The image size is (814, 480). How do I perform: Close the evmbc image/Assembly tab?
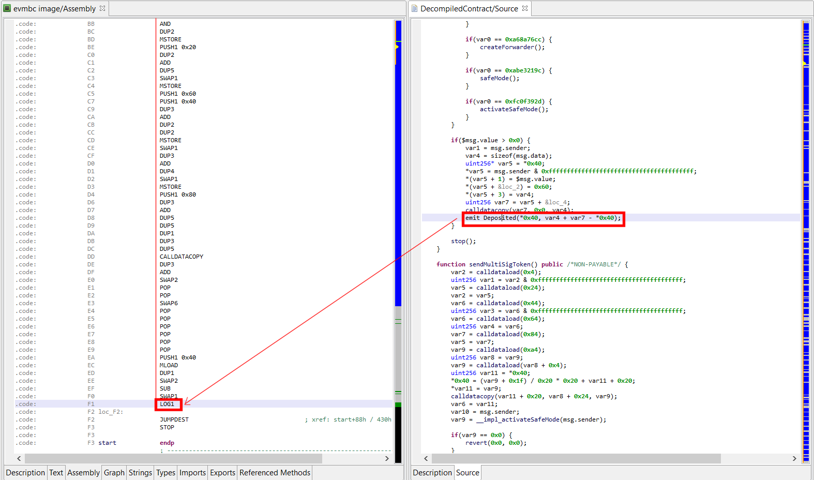102,8
